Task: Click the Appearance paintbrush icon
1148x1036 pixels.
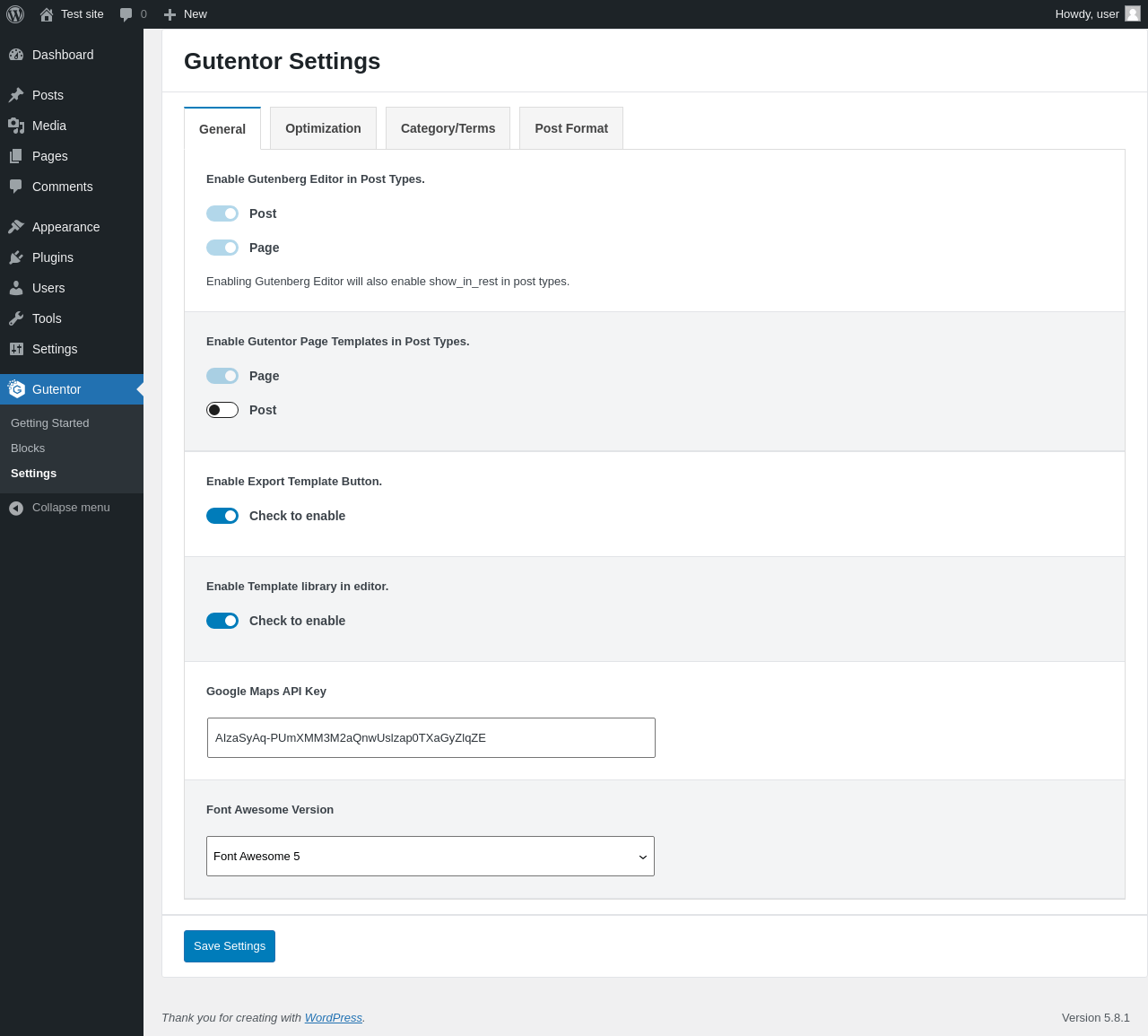Action: [16, 227]
